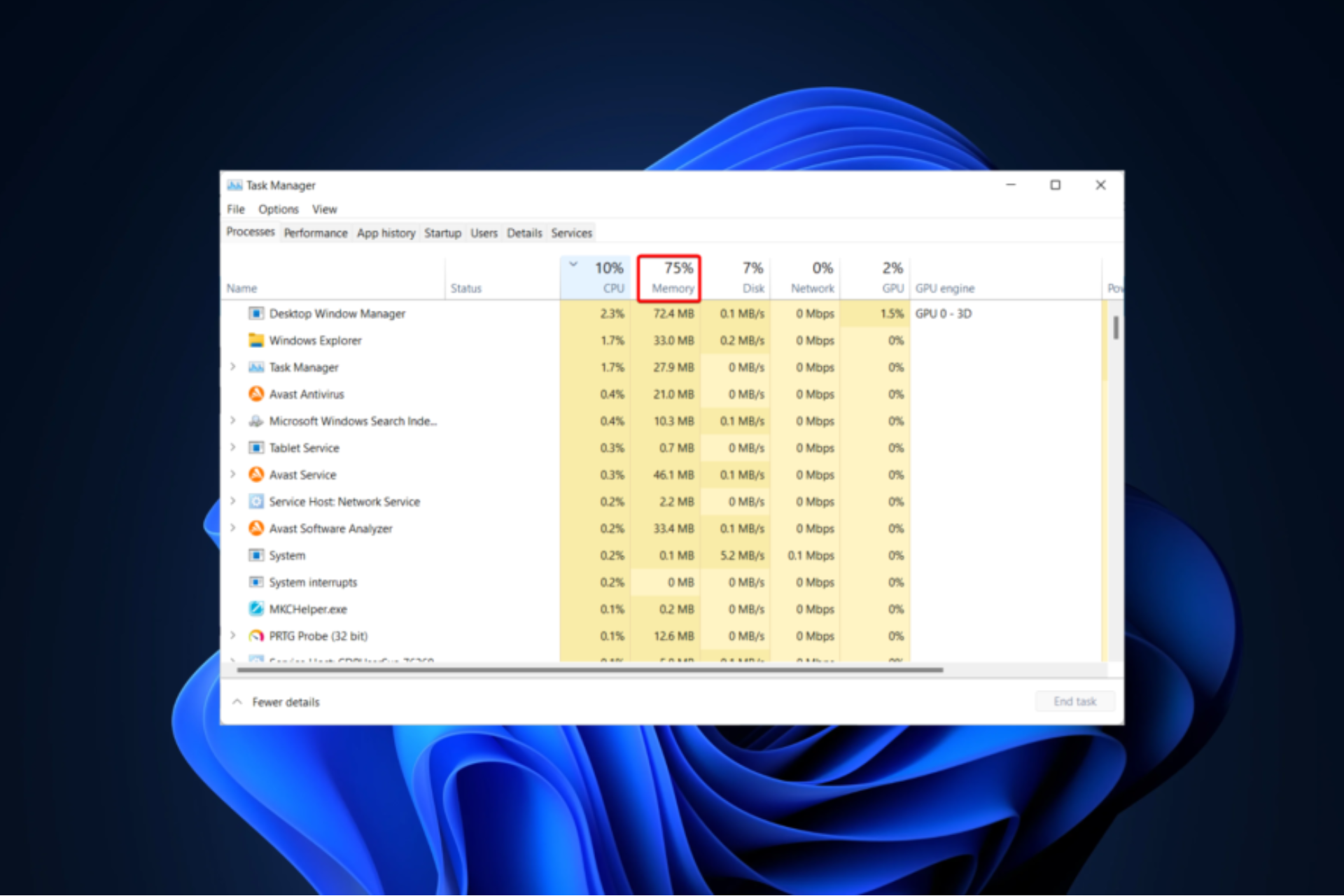The height and width of the screenshot is (896, 1344).
Task: Switch to the Performance tab
Action: click(316, 233)
